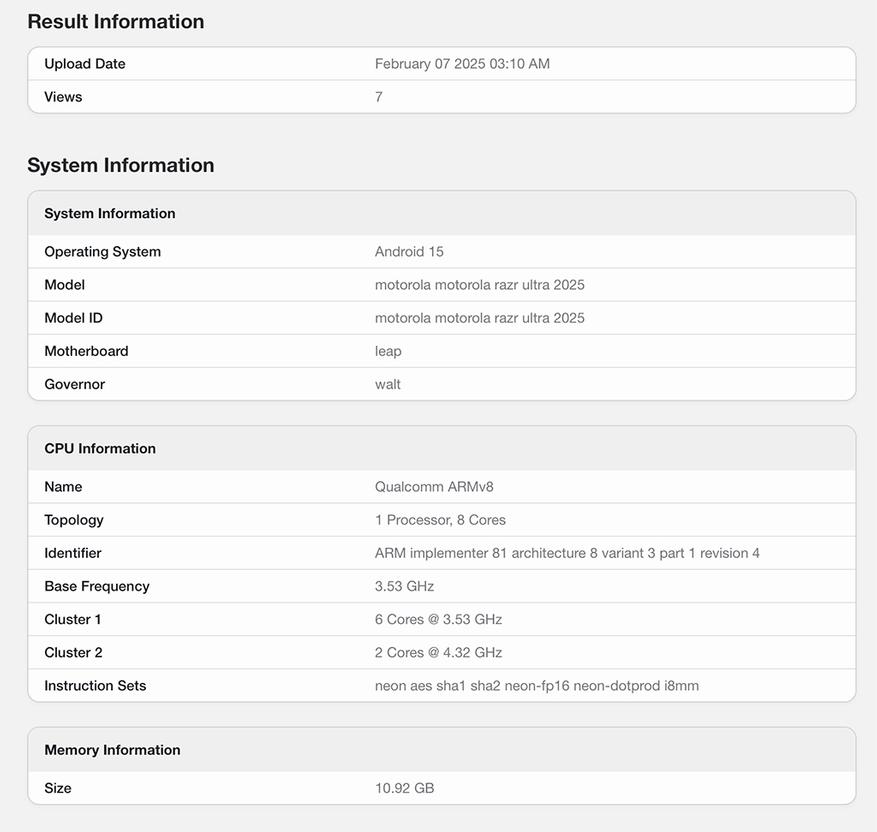Click the Instruction Sets value text
This screenshot has height=832, width=877.
(x=536, y=686)
